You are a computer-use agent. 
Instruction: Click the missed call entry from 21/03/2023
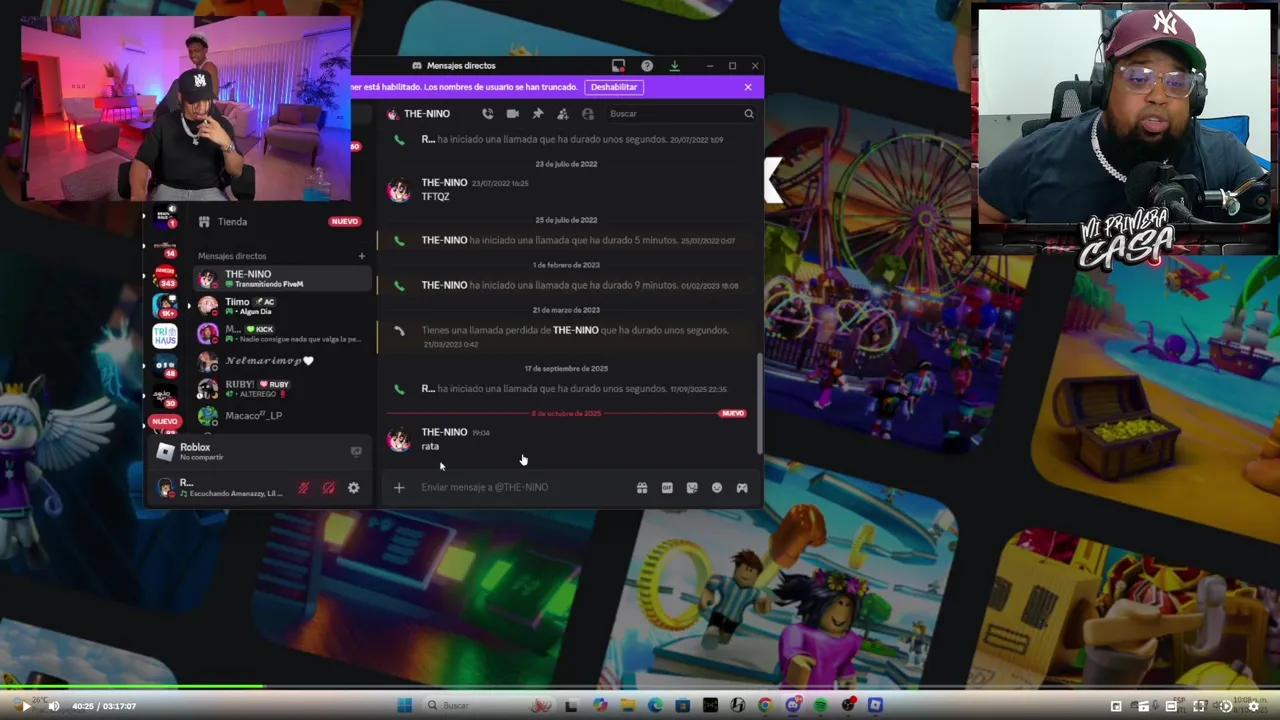[568, 336]
